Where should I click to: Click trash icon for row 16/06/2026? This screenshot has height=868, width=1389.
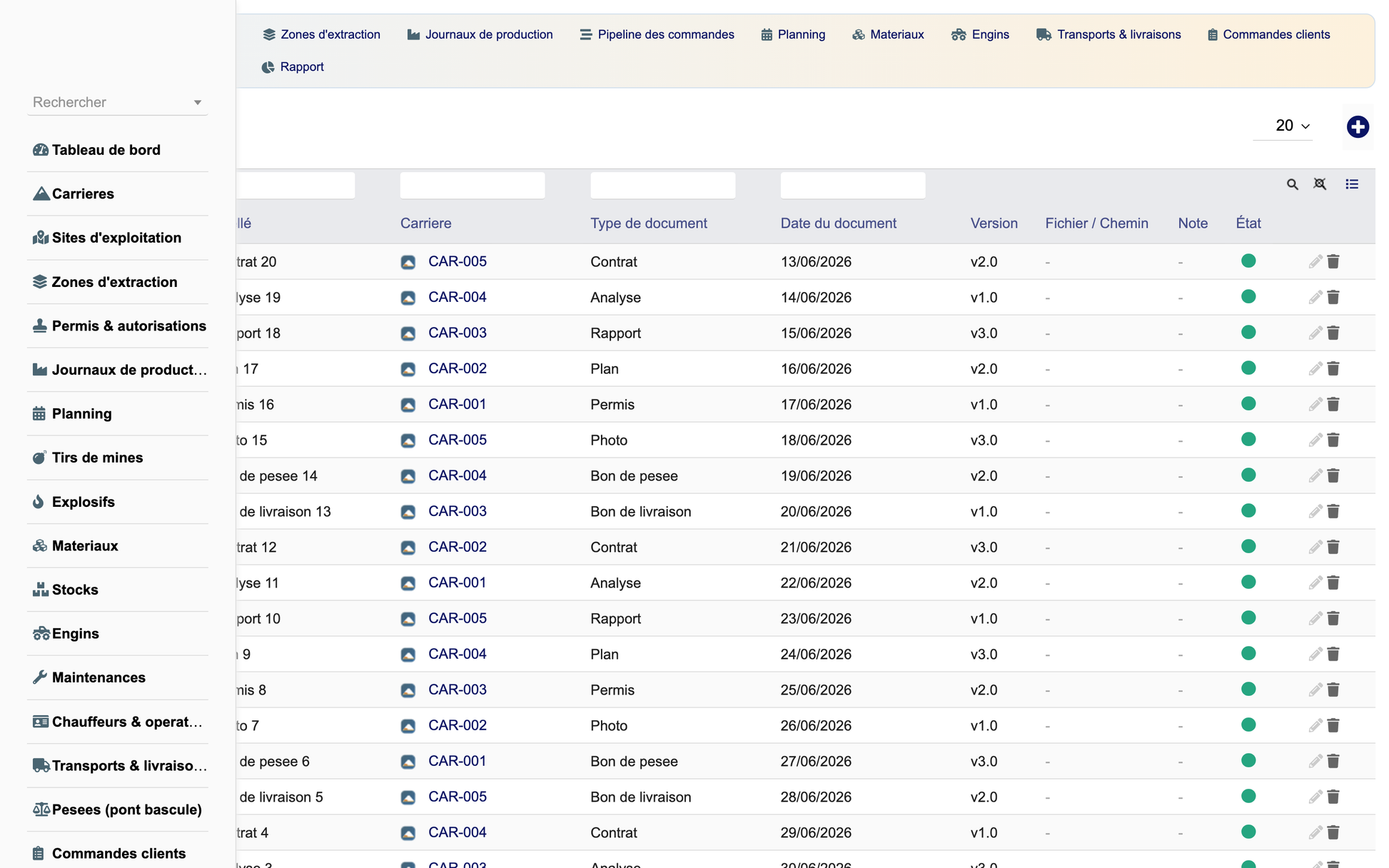pos(1333,369)
